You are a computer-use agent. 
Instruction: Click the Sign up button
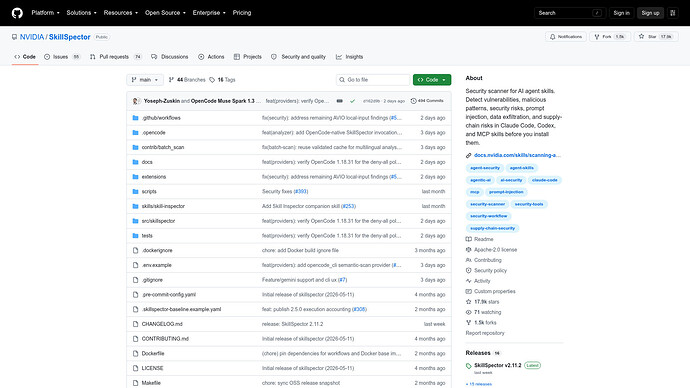click(650, 13)
